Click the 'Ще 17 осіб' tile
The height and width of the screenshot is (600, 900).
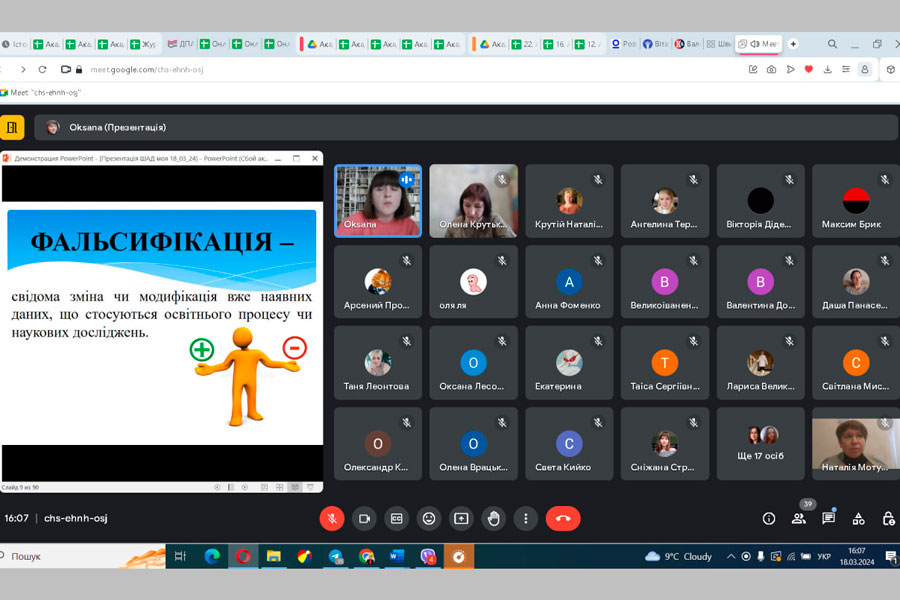coord(760,443)
